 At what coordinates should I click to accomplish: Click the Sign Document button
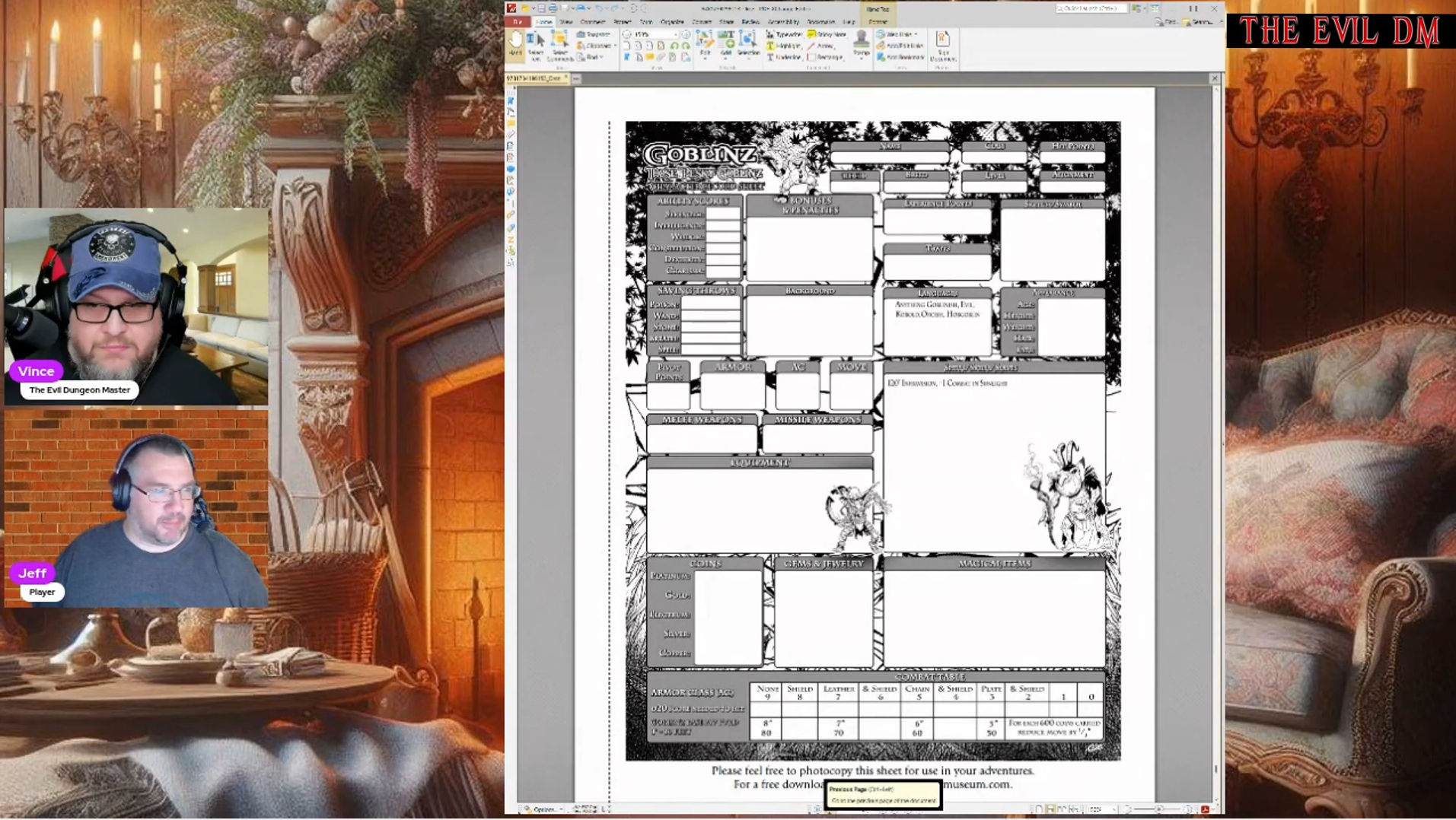pyautogui.click(x=942, y=46)
